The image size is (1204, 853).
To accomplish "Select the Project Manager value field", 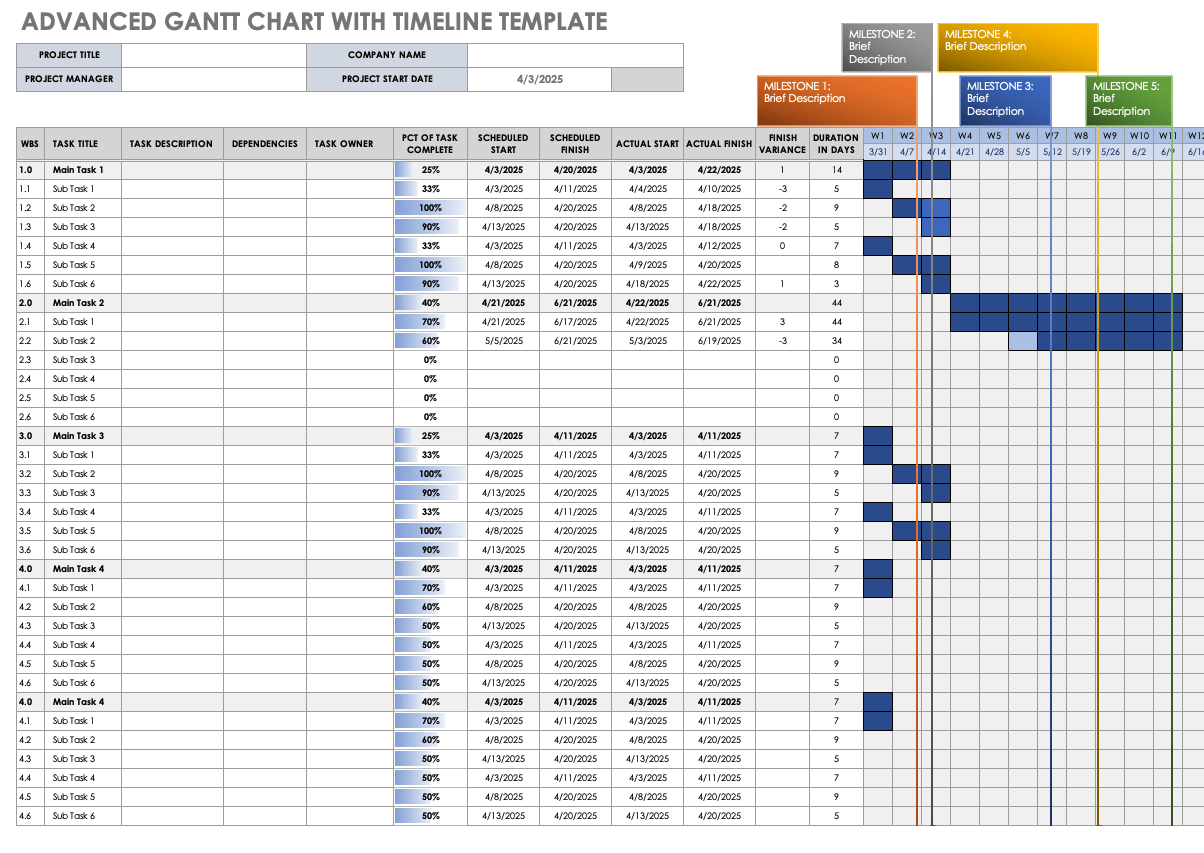I will point(213,79).
